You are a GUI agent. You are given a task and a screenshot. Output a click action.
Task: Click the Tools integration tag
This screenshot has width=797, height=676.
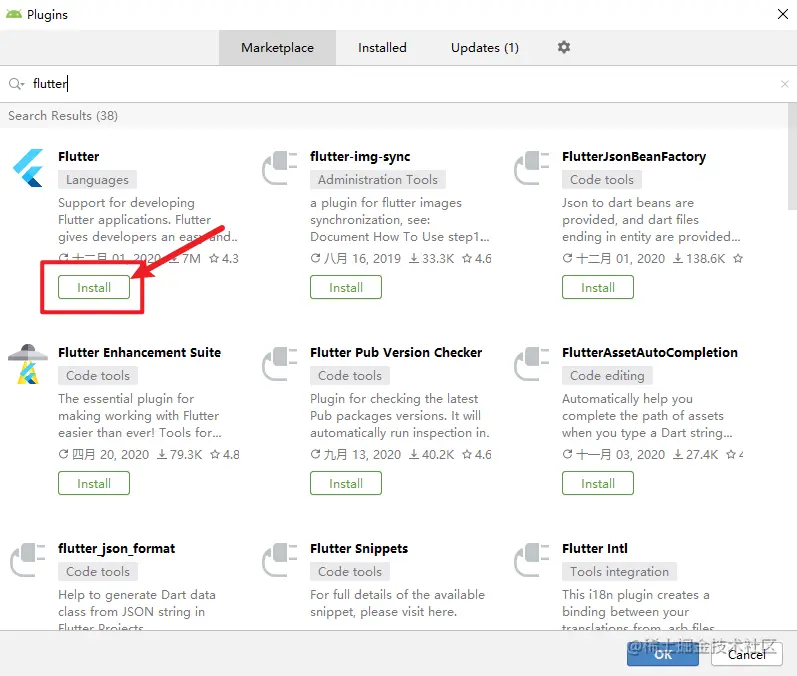tap(619, 571)
